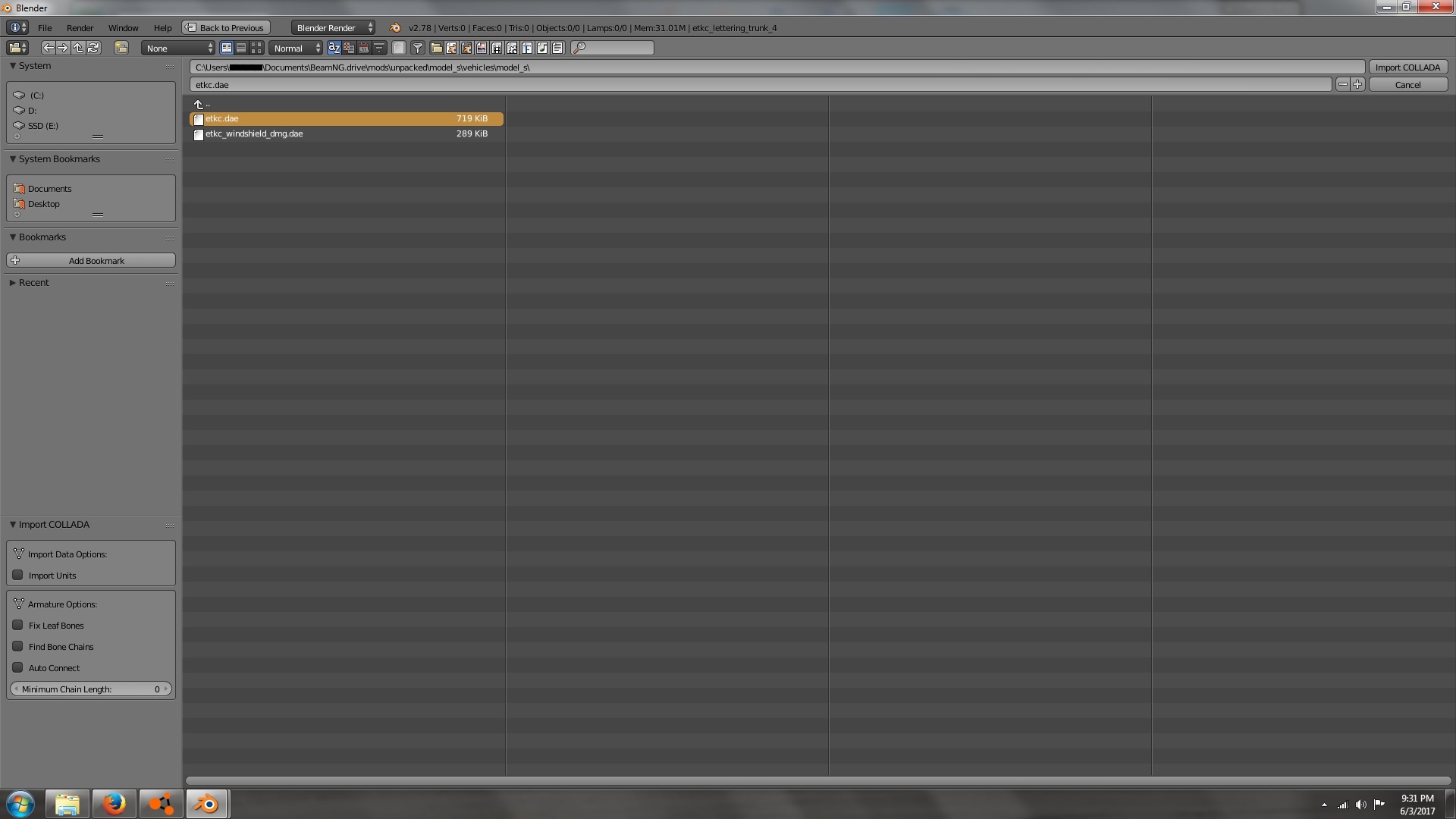Refresh the file list

[x=93, y=48]
